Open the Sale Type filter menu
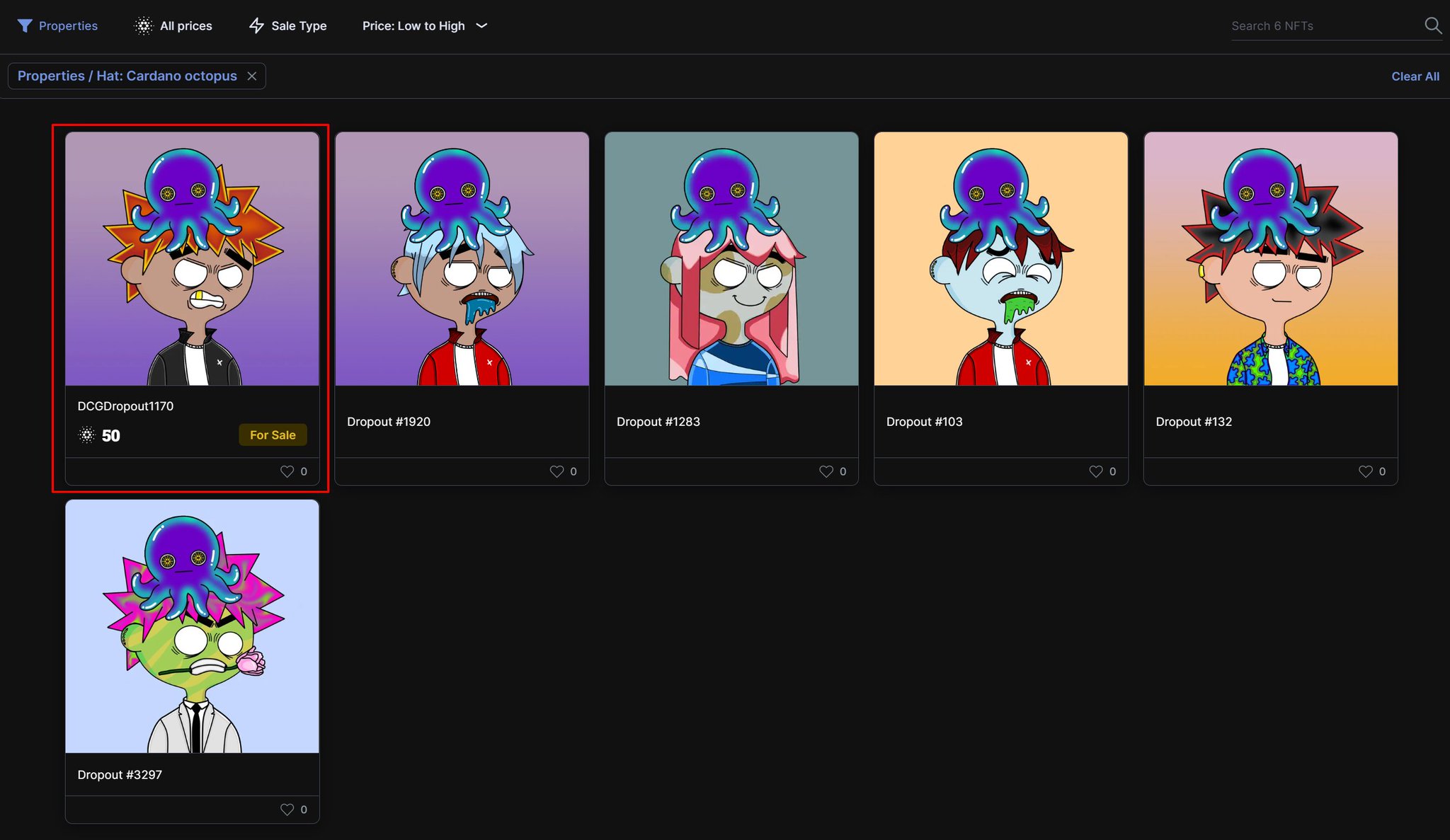The height and width of the screenshot is (840, 1450). (298, 26)
